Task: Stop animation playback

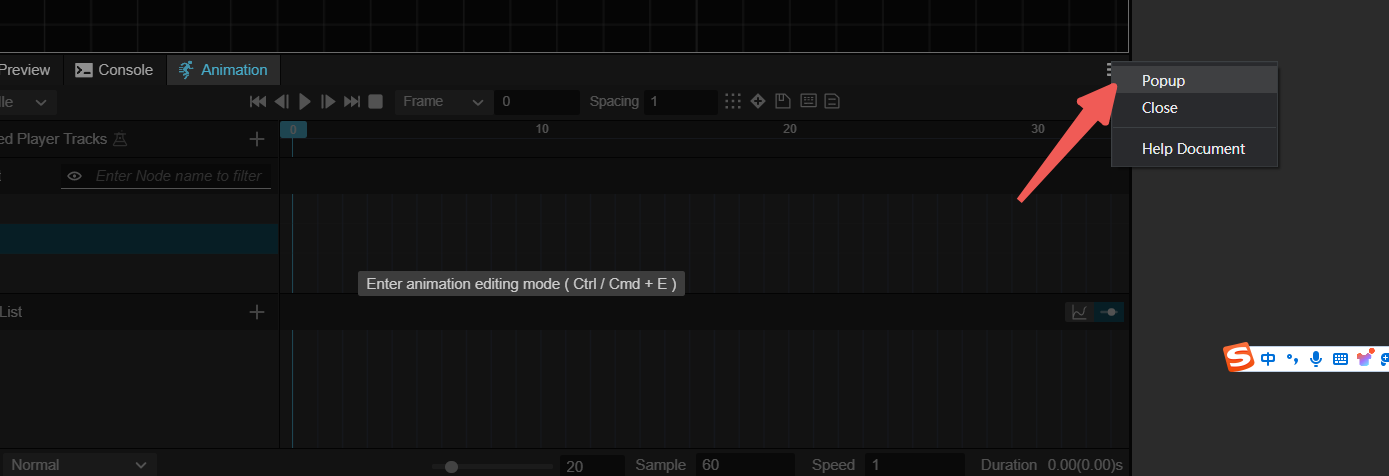Action: pos(375,101)
